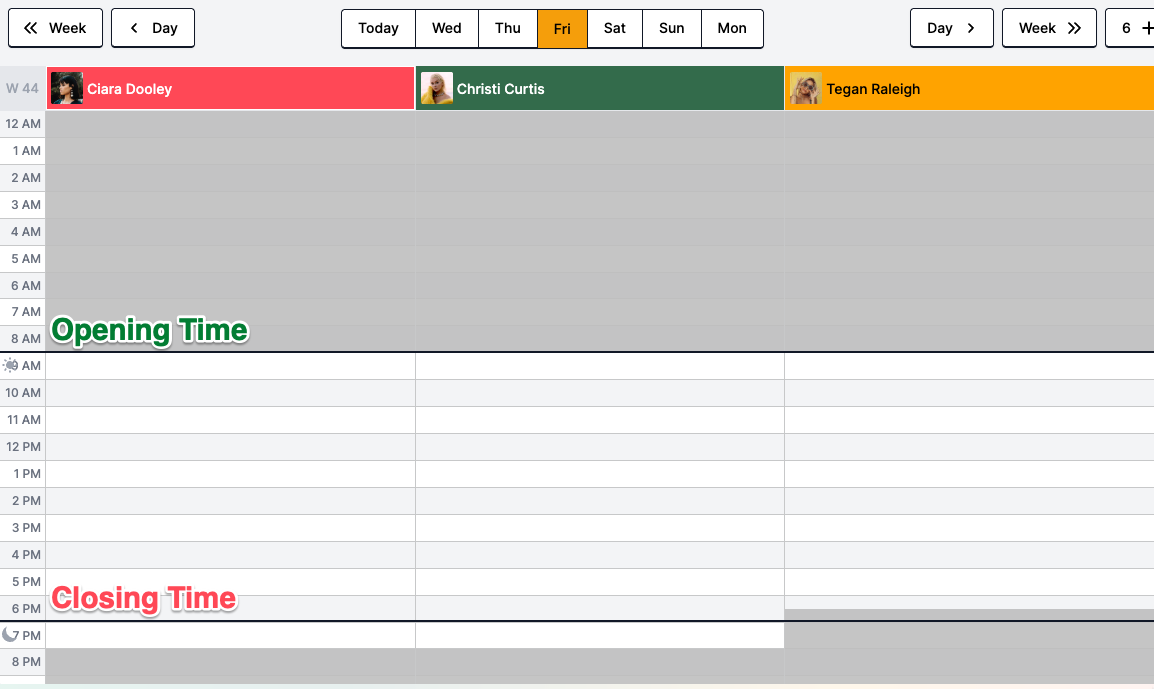
Task: Select the highlighted Fri tab
Action: point(562,28)
